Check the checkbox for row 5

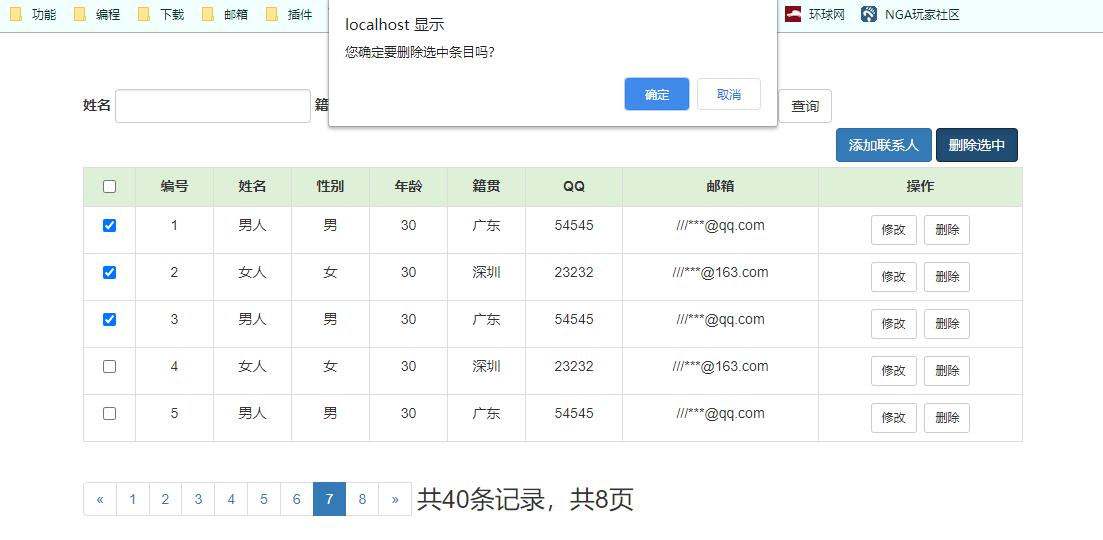[x=109, y=413]
